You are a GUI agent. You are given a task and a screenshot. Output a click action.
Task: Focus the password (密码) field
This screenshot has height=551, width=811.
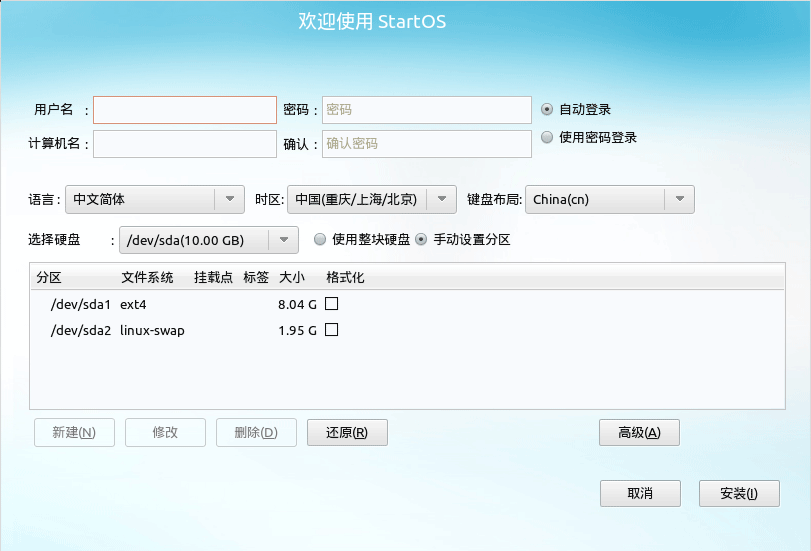coord(426,110)
